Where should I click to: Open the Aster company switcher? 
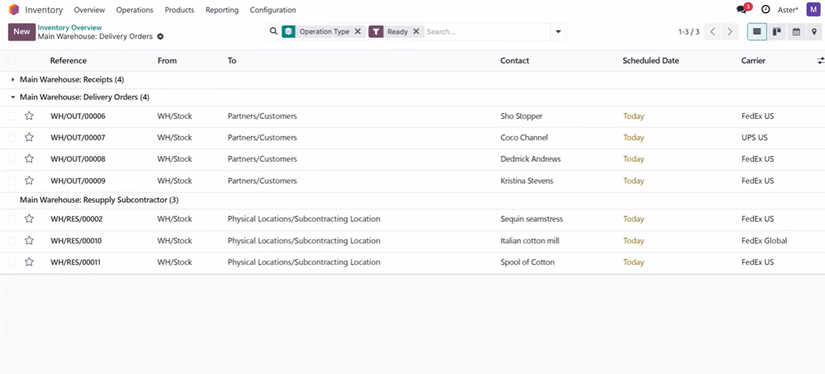(788, 10)
